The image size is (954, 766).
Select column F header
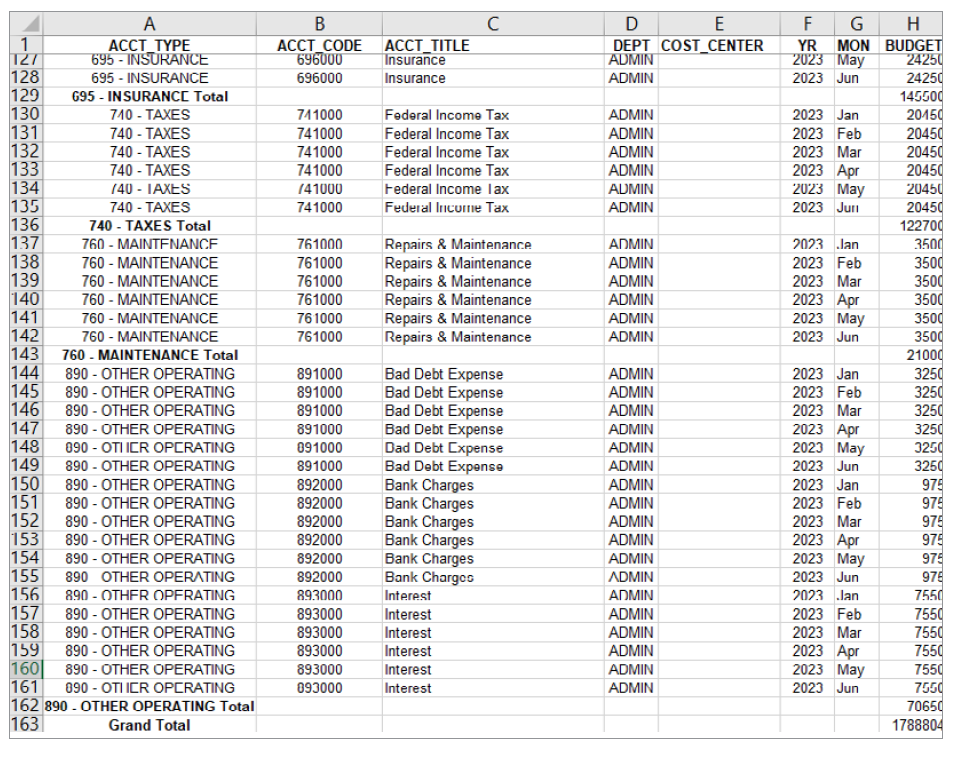tap(807, 24)
